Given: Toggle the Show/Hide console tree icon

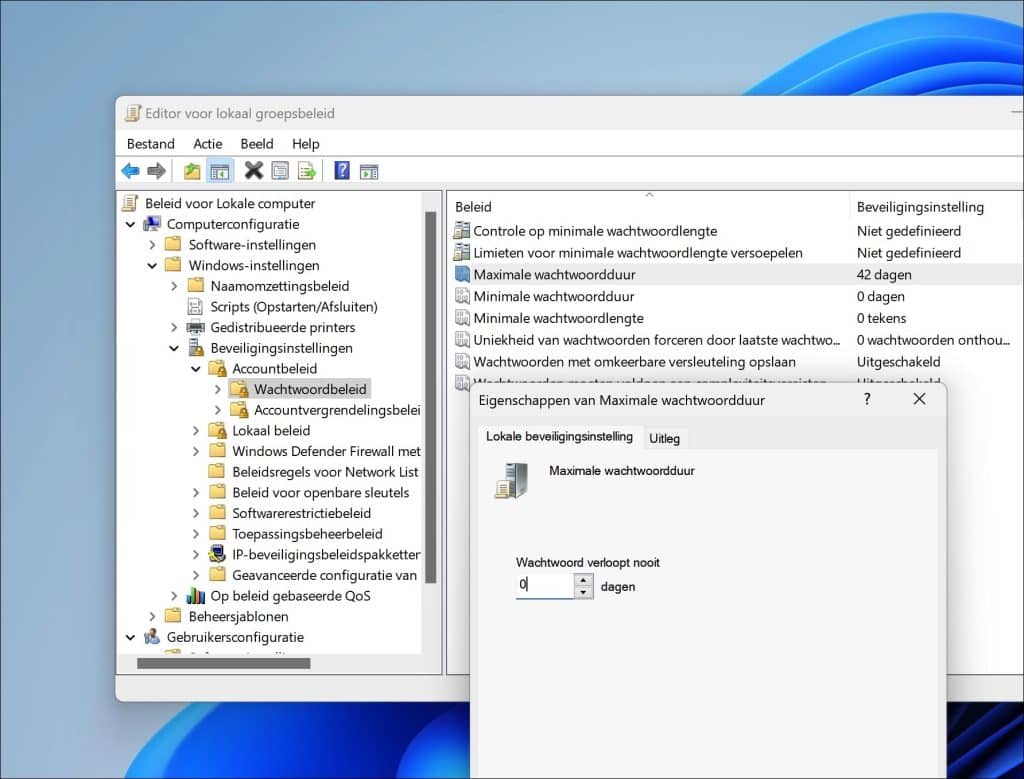Looking at the screenshot, I should [219, 171].
